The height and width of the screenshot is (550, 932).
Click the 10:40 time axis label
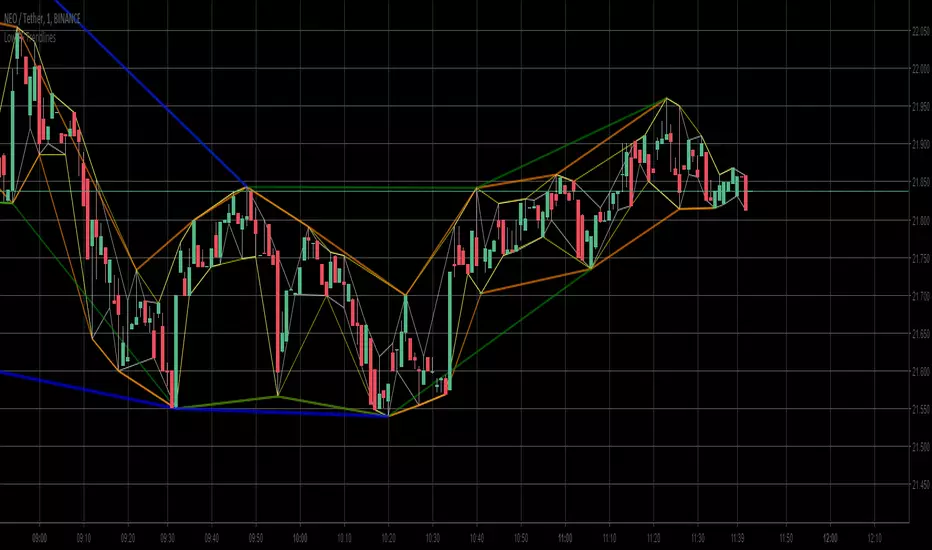[477, 538]
